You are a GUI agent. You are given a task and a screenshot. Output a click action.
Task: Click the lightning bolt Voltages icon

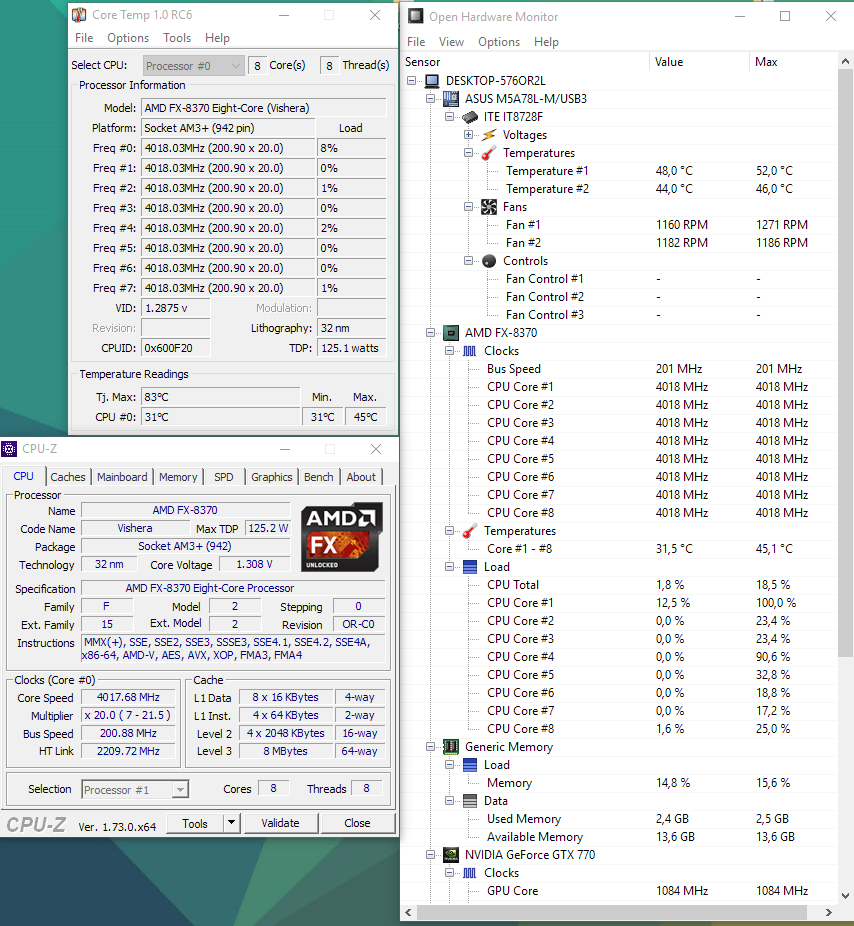pos(488,135)
